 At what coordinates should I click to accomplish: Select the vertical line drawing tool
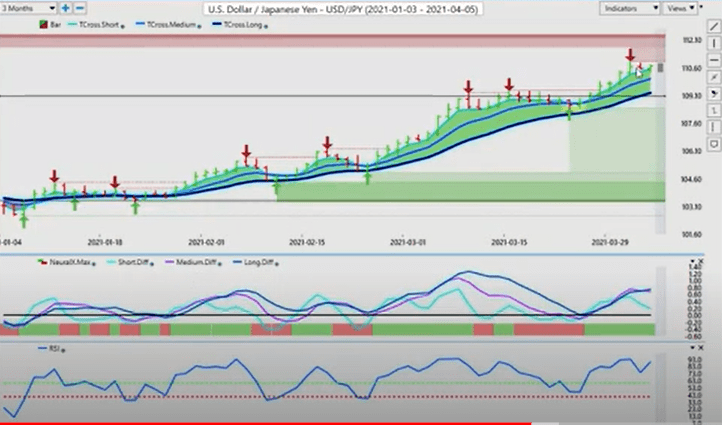coord(714,43)
